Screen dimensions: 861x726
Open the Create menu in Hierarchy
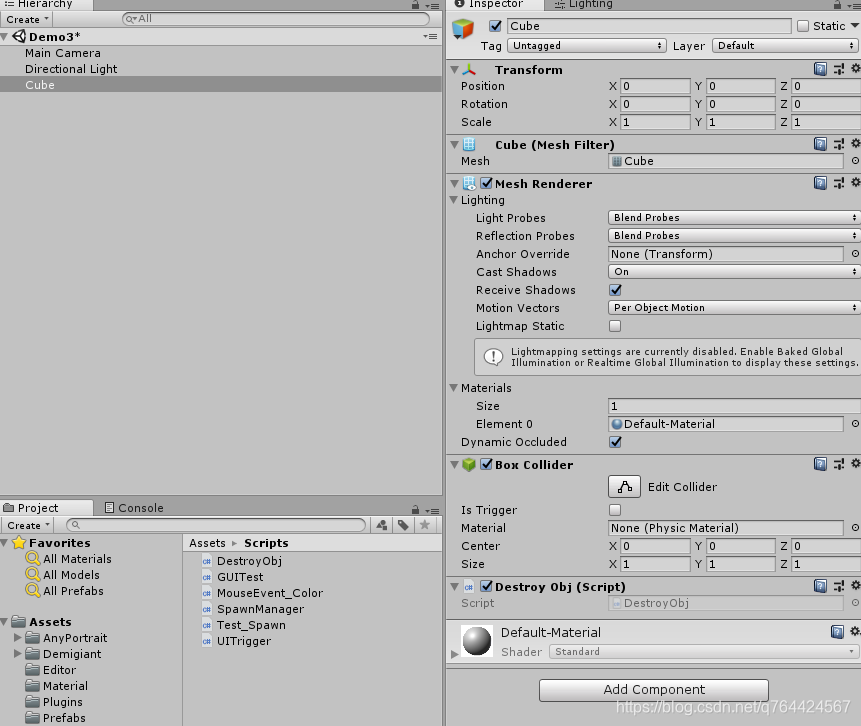(27, 19)
